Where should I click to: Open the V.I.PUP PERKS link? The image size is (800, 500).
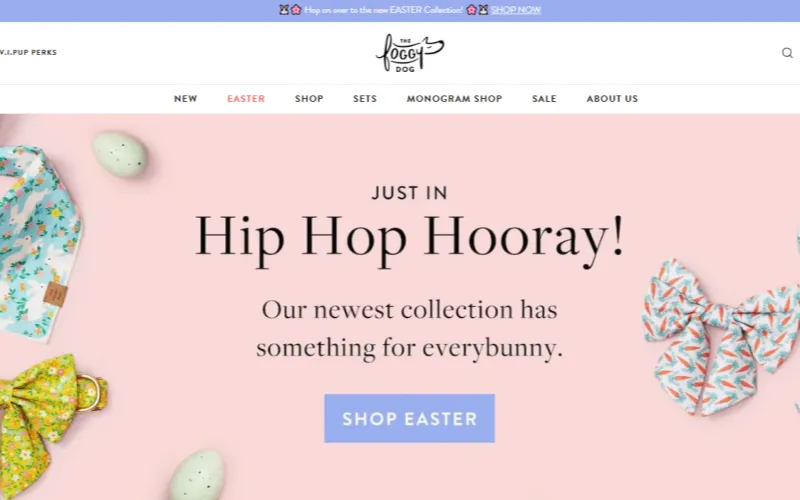coord(28,52)
